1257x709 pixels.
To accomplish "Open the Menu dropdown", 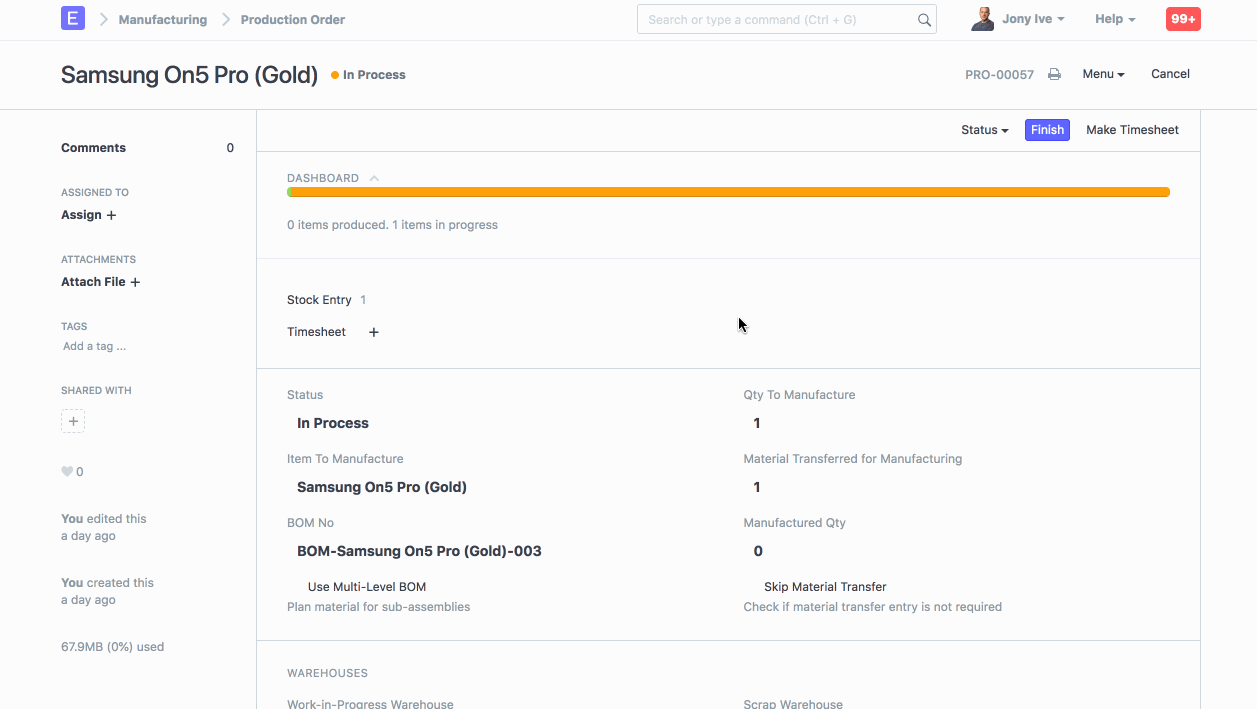I will coord(1103,74).
